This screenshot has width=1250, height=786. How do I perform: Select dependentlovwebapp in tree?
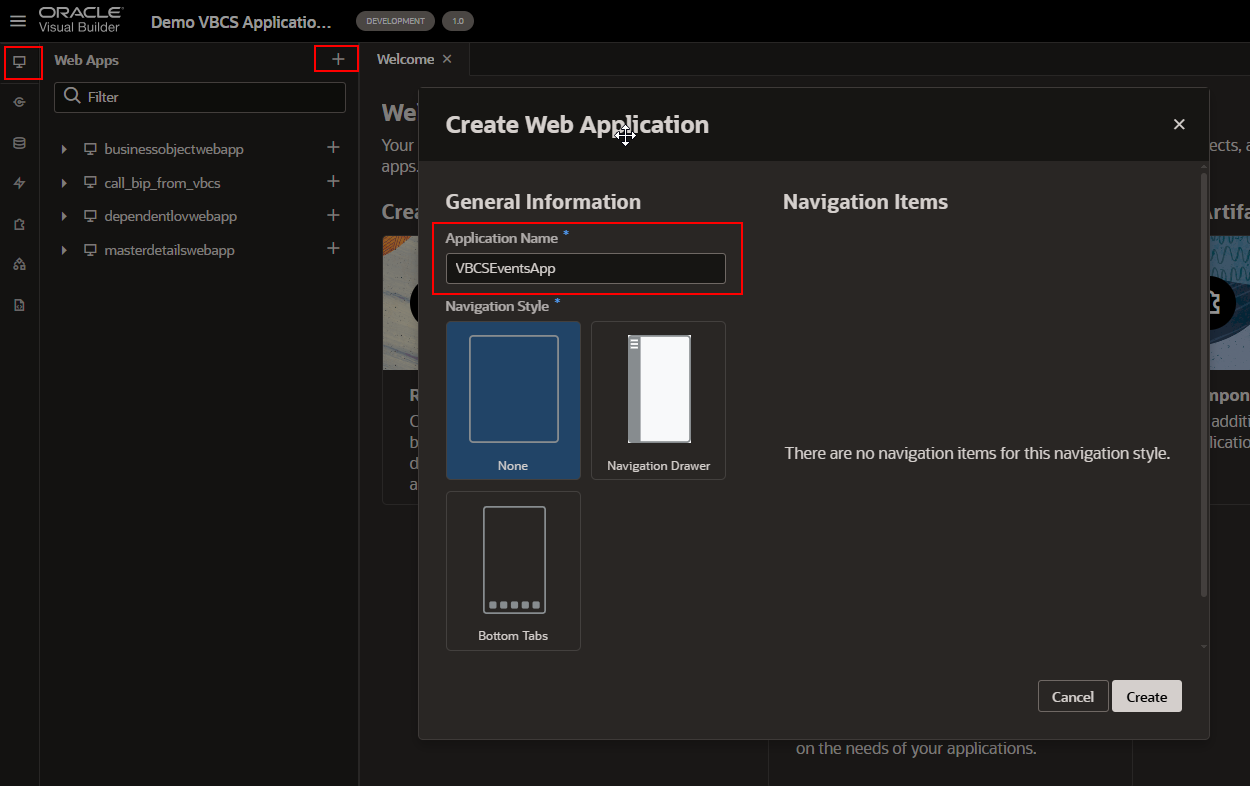171,216
